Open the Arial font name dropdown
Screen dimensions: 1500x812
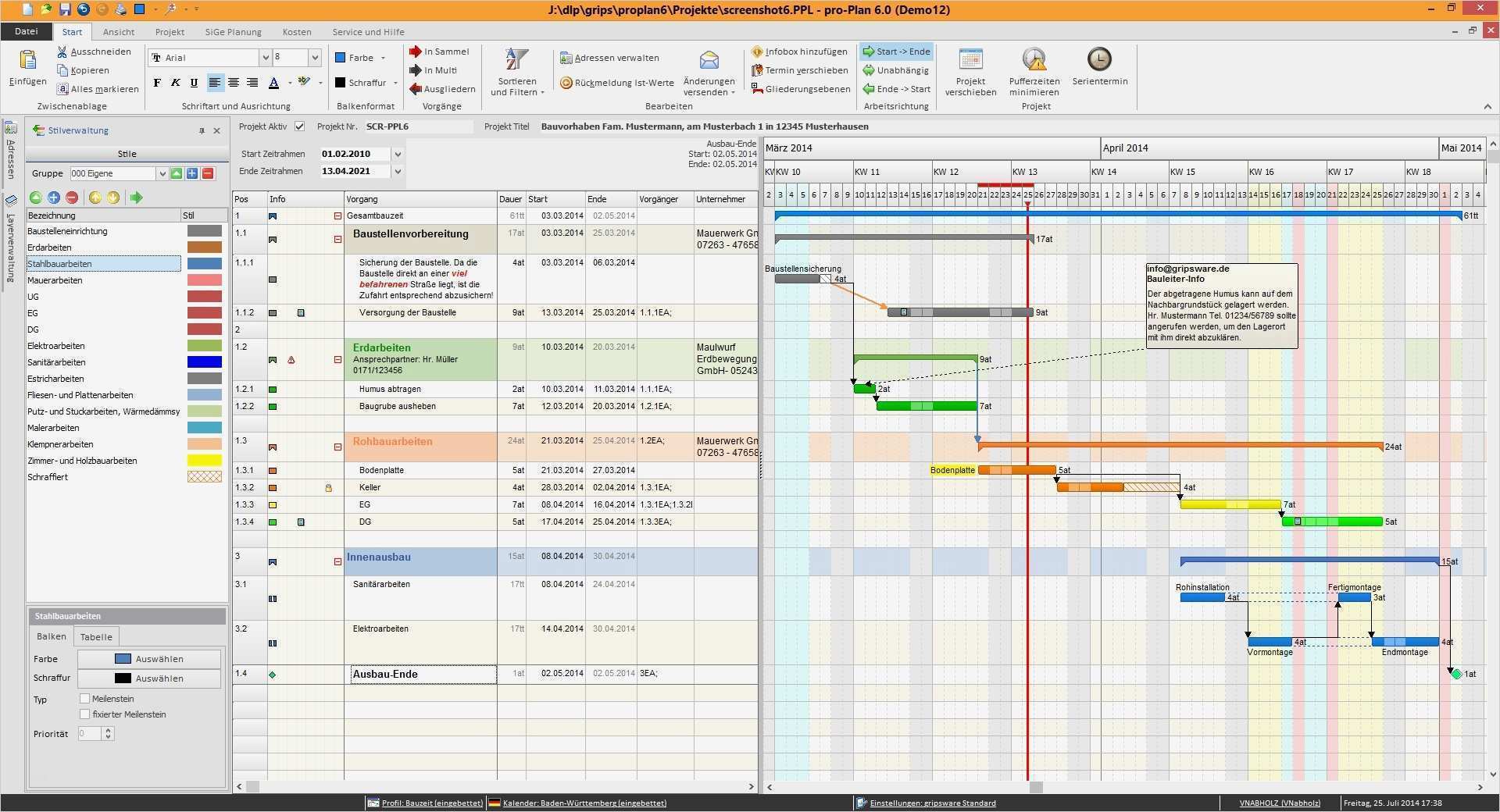[x=265, y=58]
